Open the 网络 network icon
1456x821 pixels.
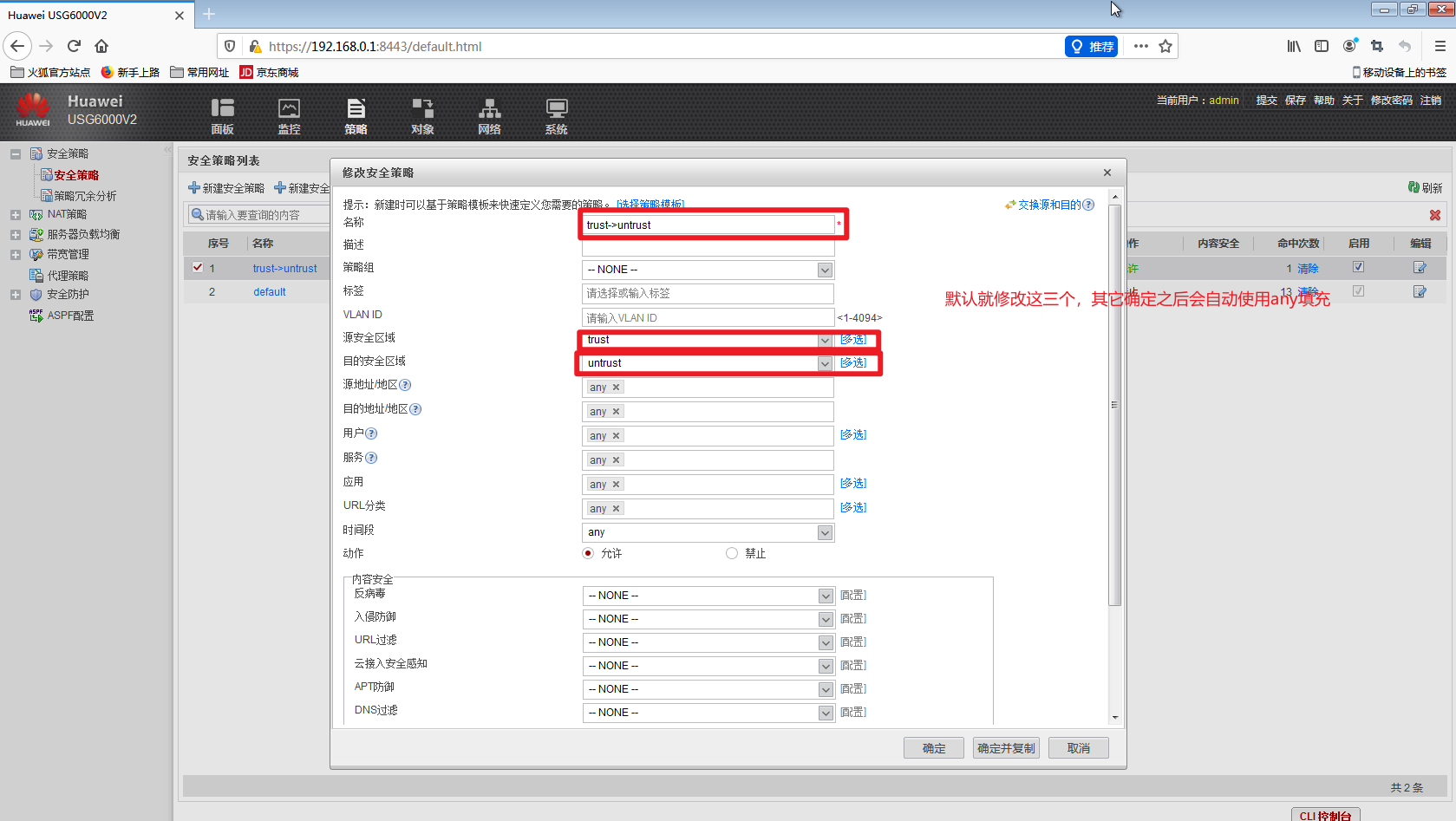[489, 115]
